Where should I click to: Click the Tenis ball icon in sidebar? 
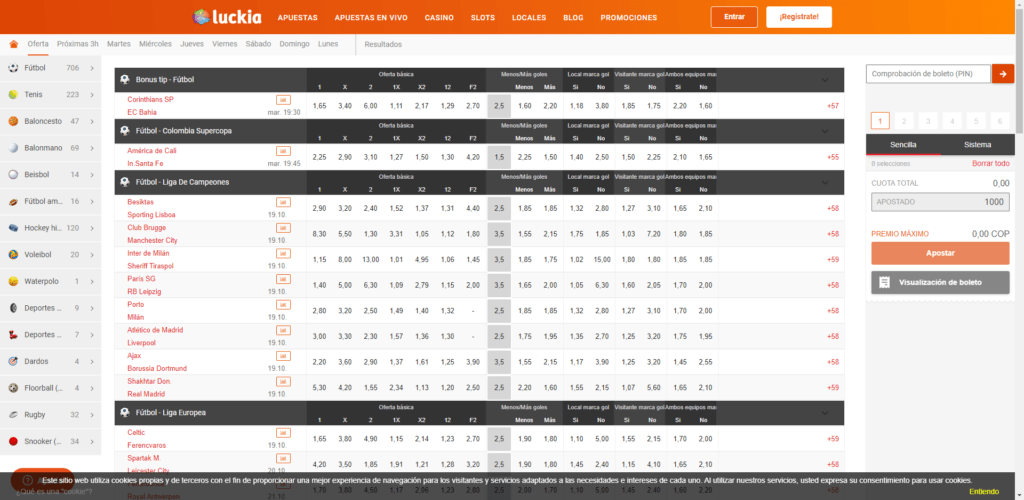[13, 94]
